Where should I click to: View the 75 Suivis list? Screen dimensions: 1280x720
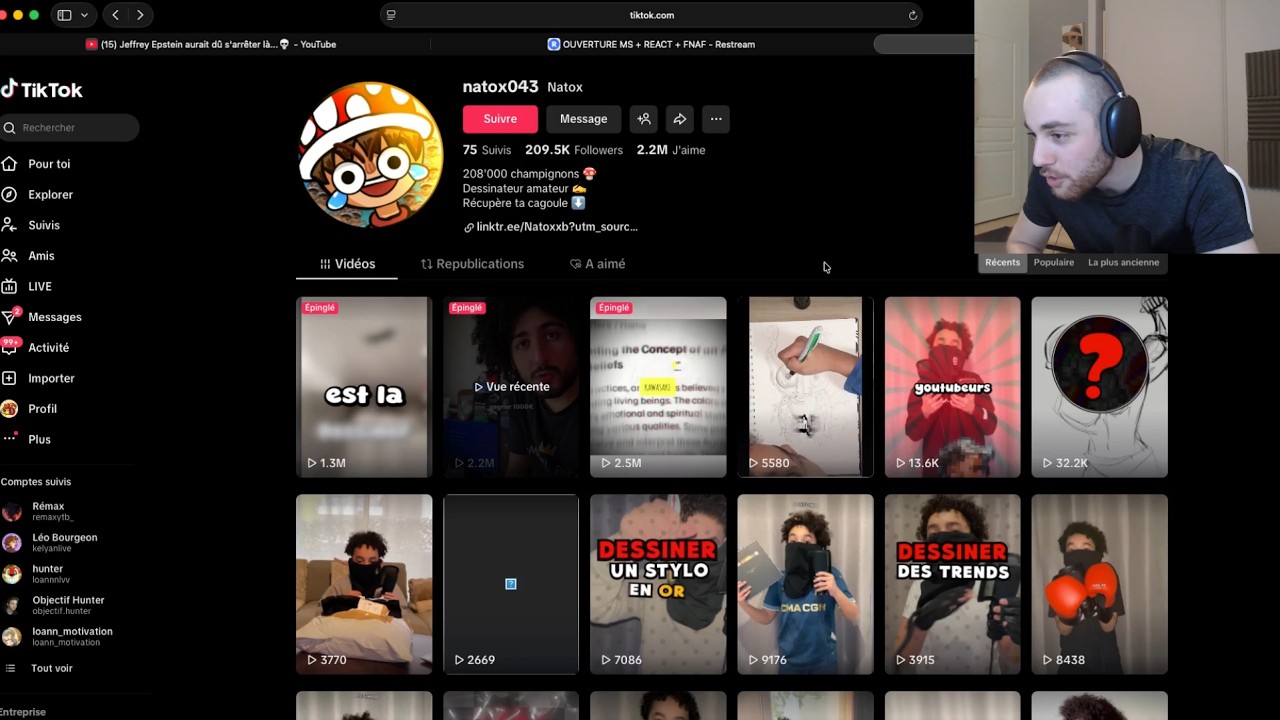pyautogui.click(x=487, y=150)
